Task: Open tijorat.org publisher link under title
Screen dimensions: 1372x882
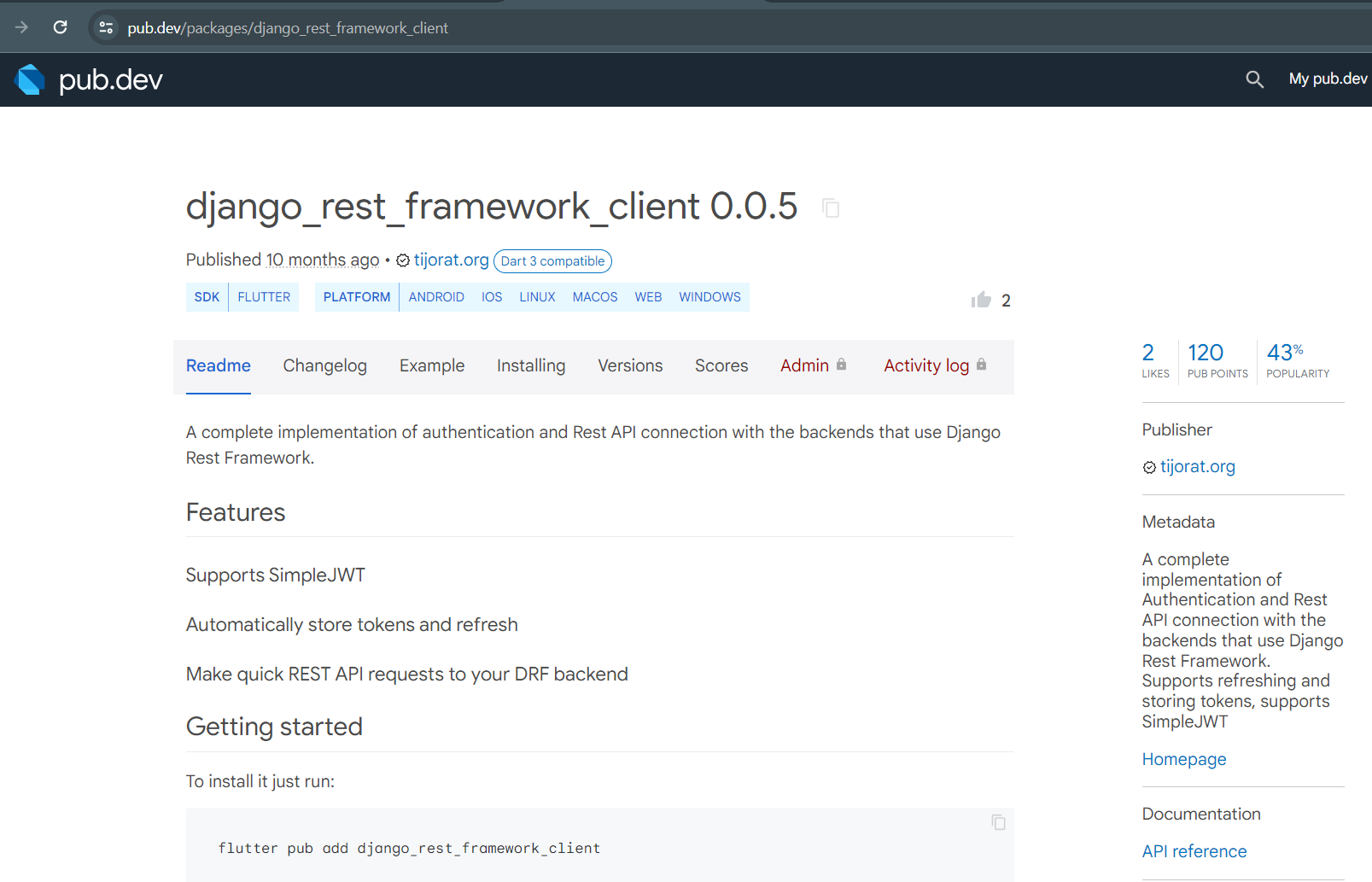Action: [x=452, y=260]
